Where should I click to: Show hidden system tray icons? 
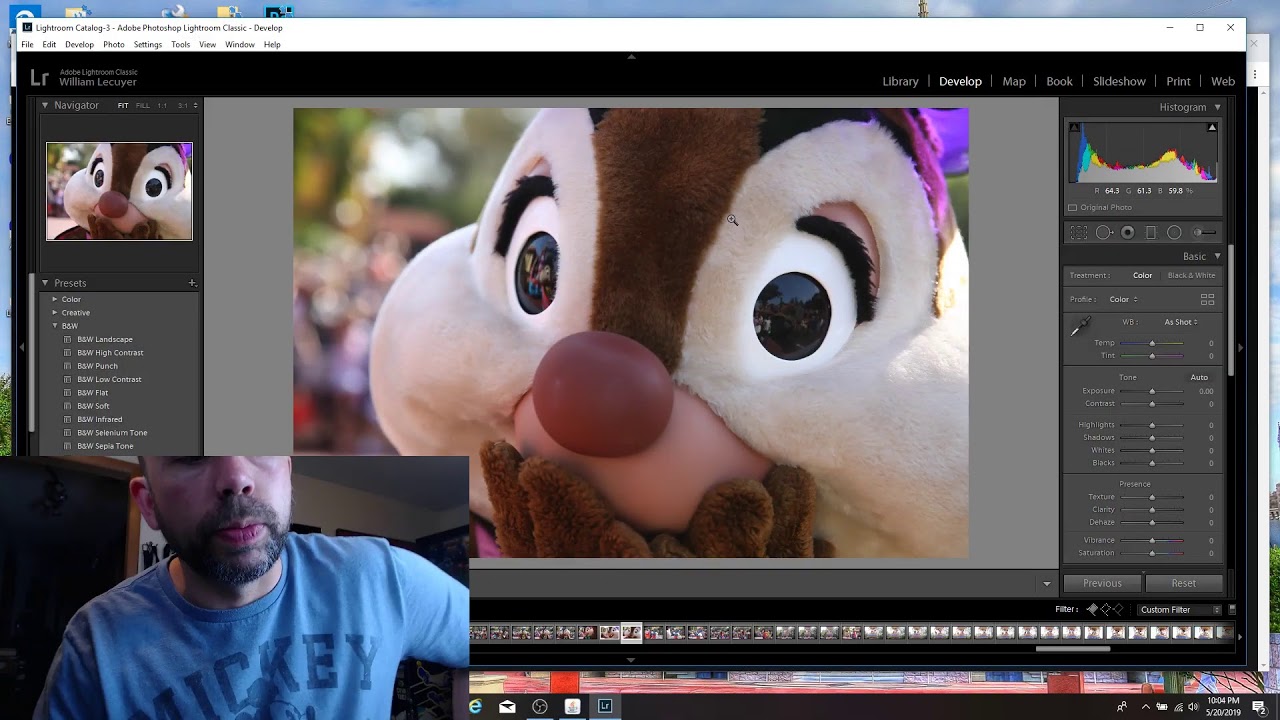point(1146,707)
